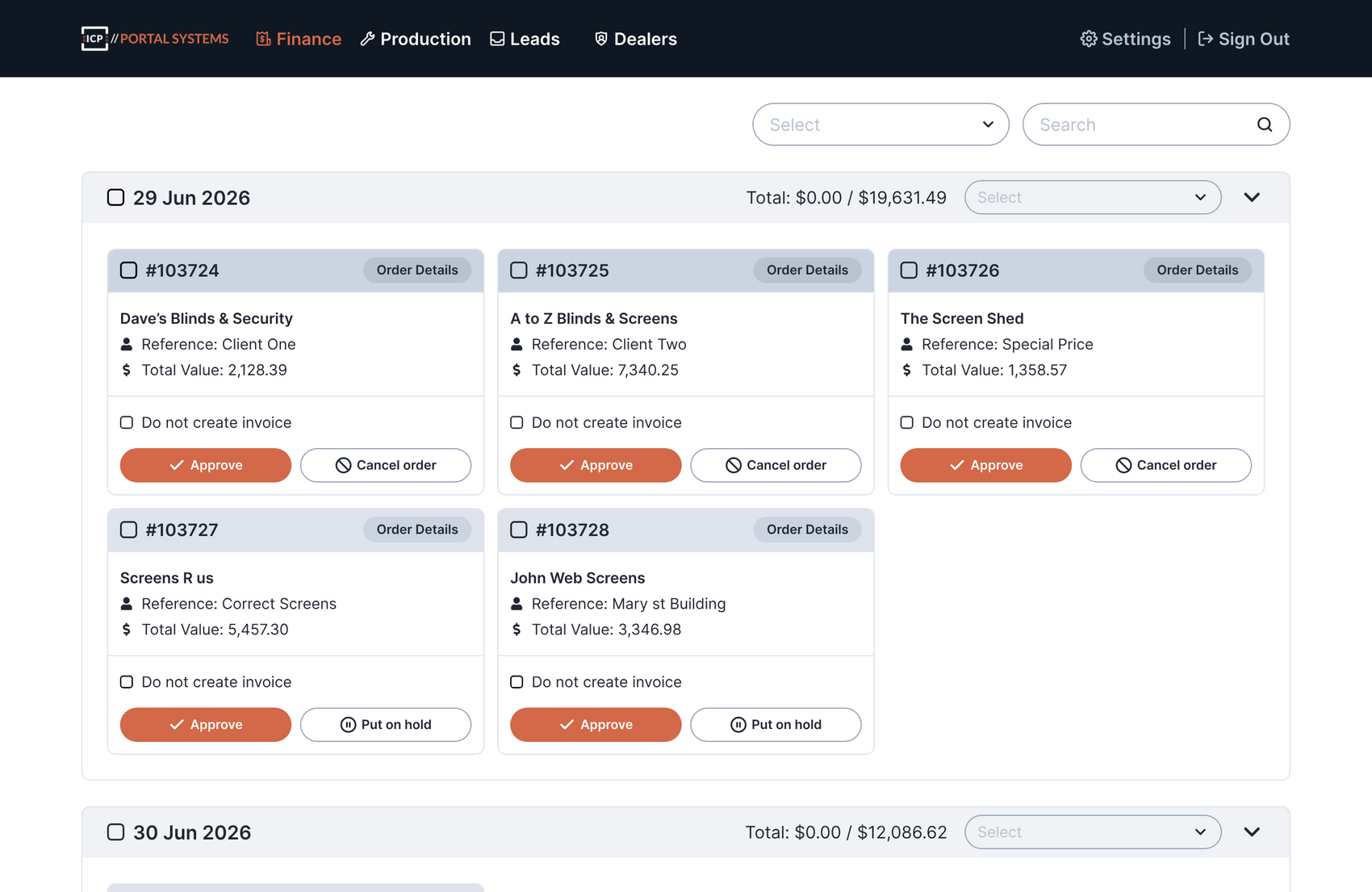Open the Production section

(416, 39)
